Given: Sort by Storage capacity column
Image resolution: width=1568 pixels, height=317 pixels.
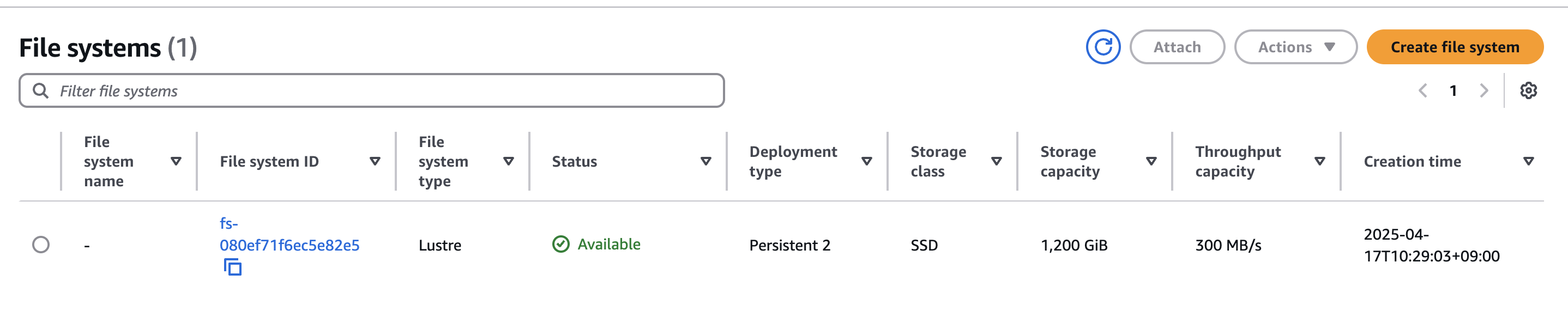Looking at the screenshot, I should coord(1151,161).
